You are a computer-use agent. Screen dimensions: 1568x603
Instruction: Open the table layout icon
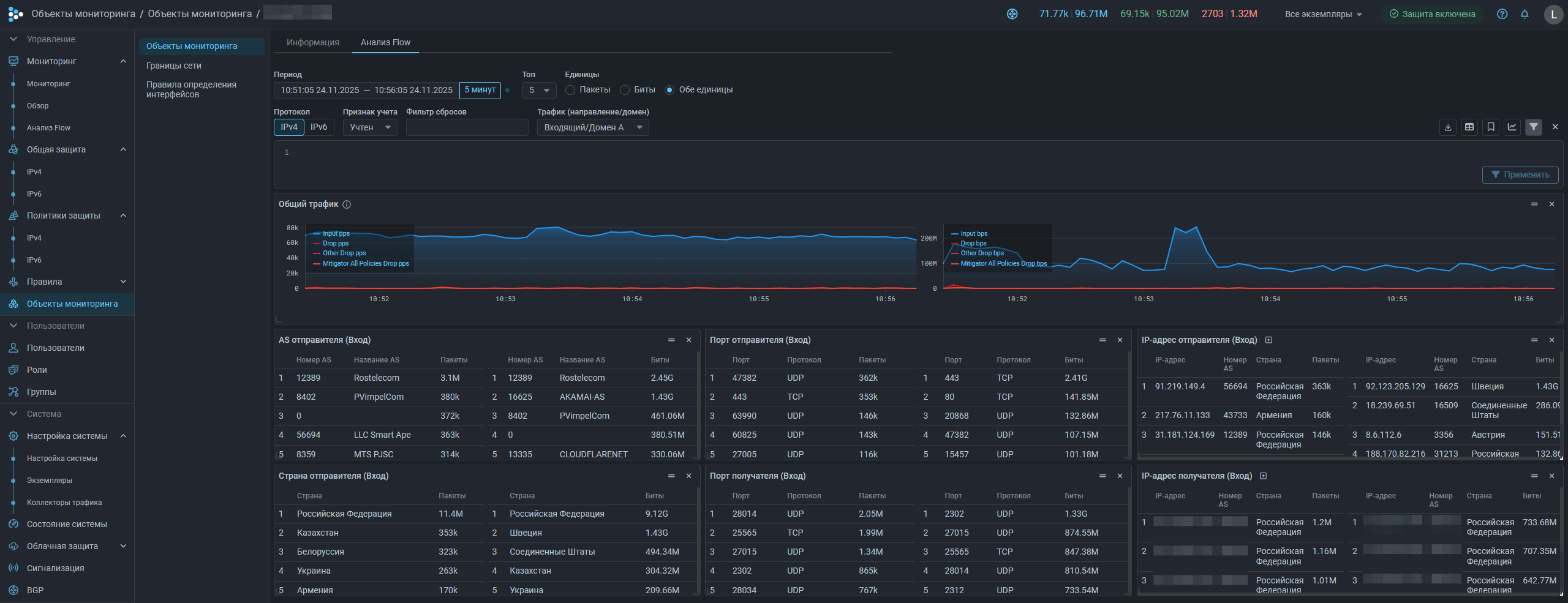(1469, 127)
